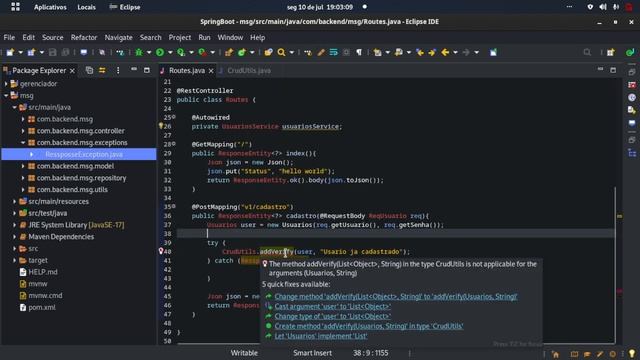Open Package Explorer view menu dots
The image size is (640, 360).
point(118,70)
